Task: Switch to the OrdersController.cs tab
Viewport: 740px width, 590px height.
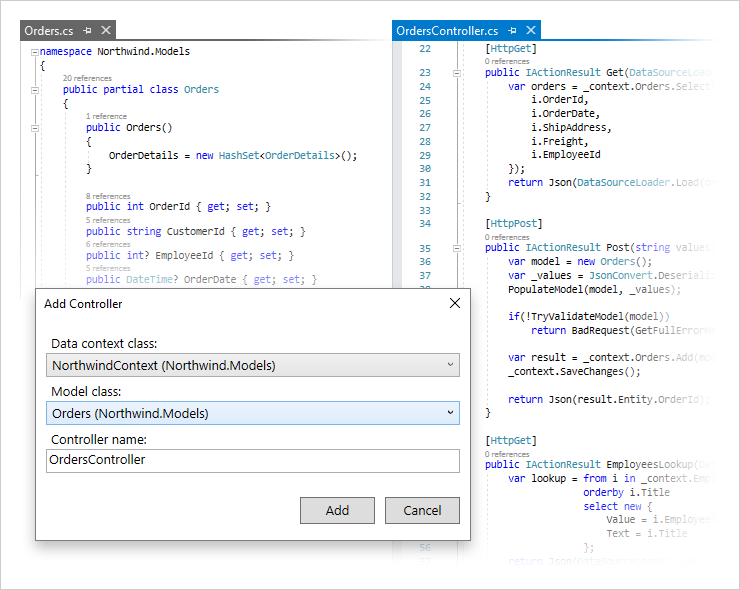Action: (x=446, y=31)
